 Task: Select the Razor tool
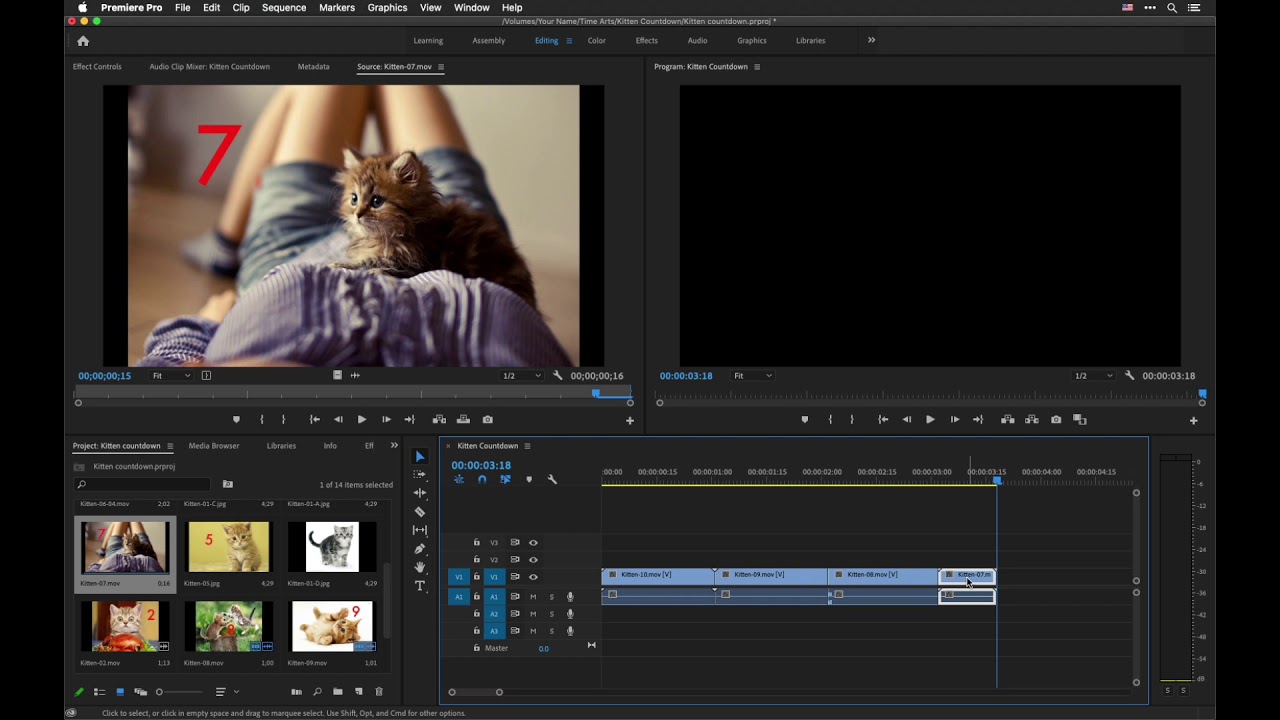point(420,511)
